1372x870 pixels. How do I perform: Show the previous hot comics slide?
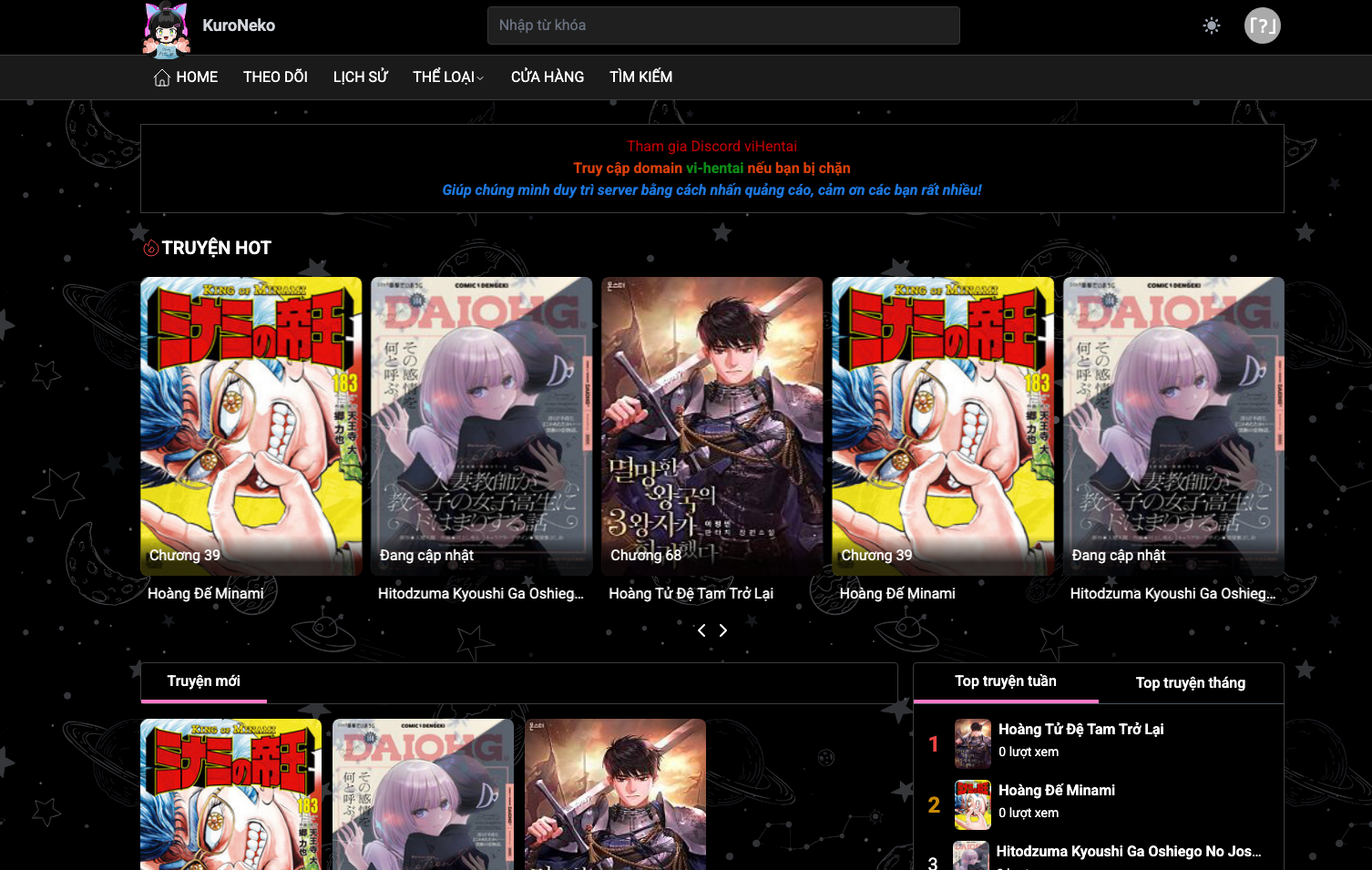[x=701, y=630]
